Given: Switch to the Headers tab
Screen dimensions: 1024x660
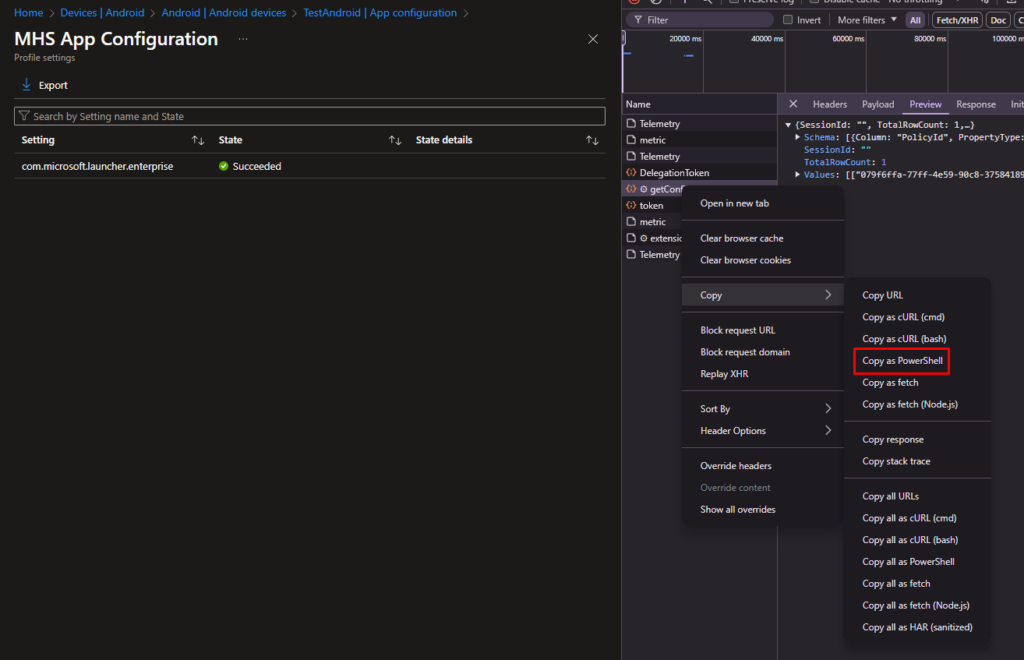Looking at the screenshot, I should [x=829, y=104].
